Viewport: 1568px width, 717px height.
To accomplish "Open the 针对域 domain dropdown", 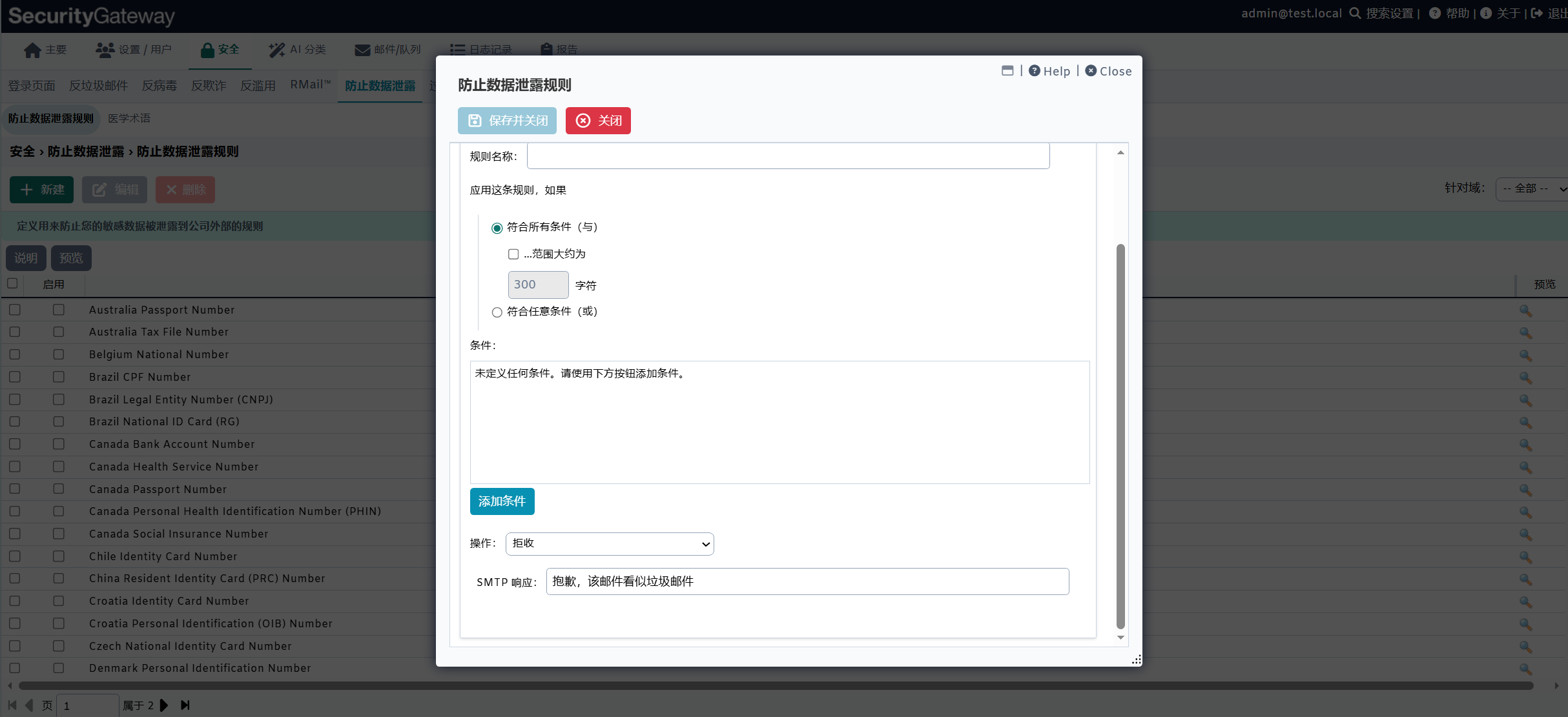I will point(1532,189).
